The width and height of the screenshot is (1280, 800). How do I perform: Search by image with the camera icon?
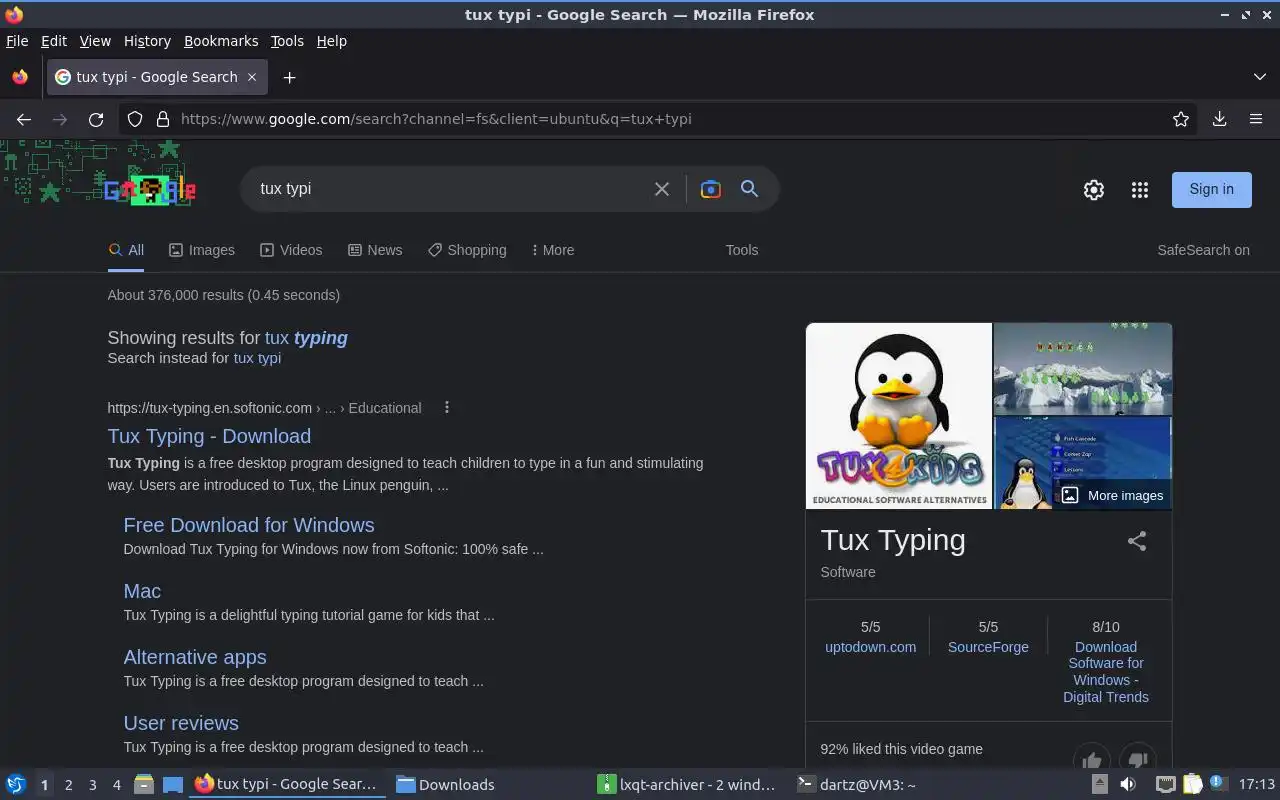click(710, 189)
